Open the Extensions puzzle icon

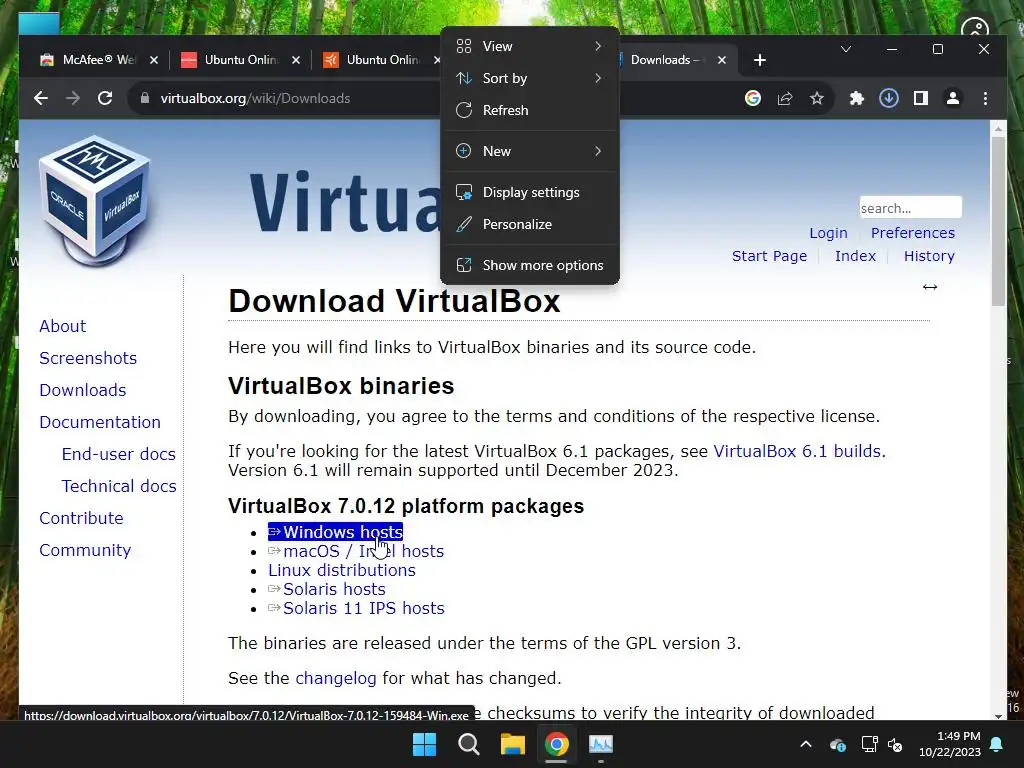pyautogui.click(x=856, y=99)
